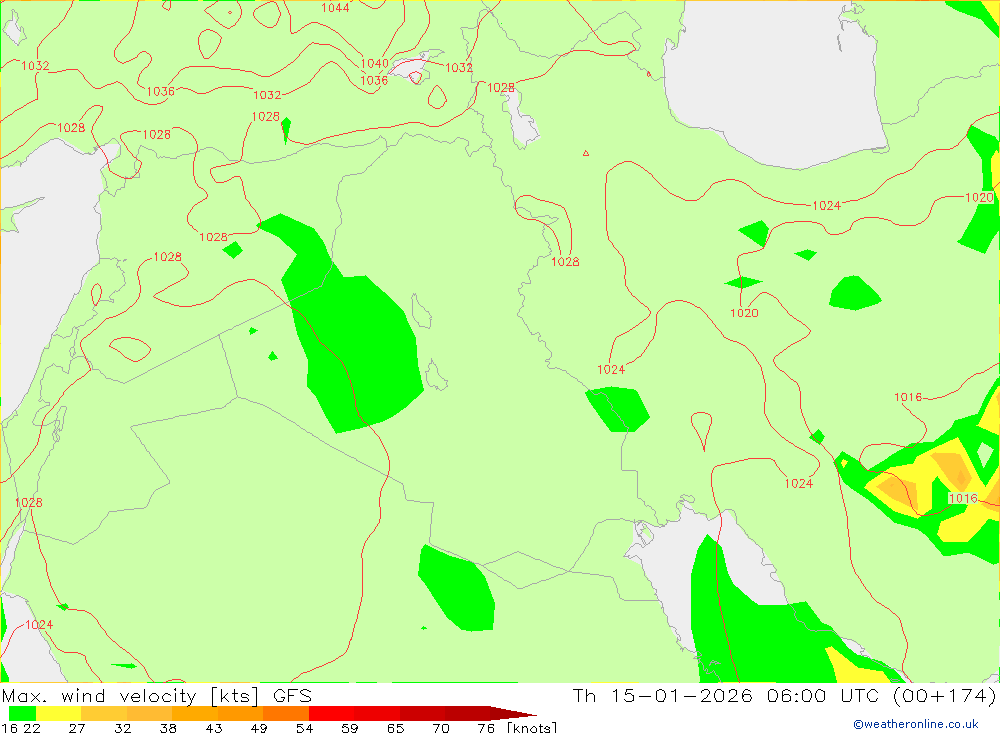Click the '1016' label inside the yellow wind area
The image size is (1000, 733).
(963, 498)
